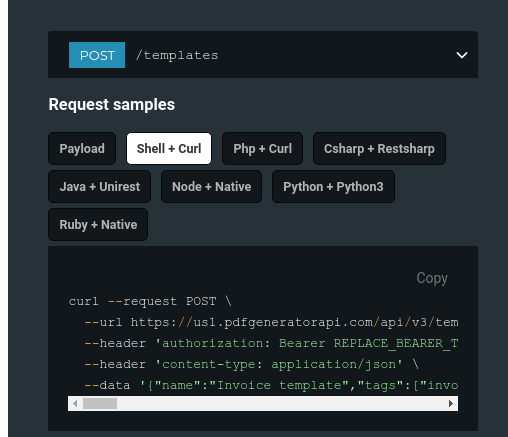Viewport: 508px width, 437px height.
Task: Copy the curl code snippet
Action: pos(432,278)
